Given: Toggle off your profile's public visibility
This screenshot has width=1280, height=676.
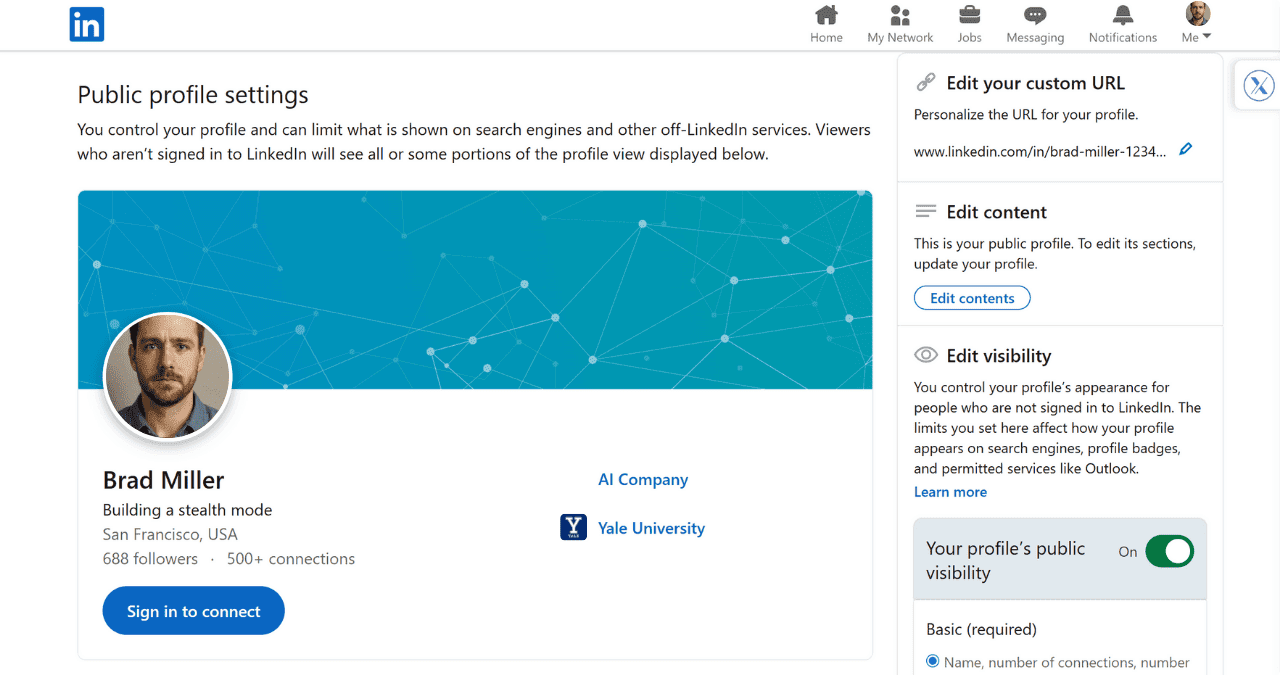Looking at the screenshot, I should click(1169, 551).
